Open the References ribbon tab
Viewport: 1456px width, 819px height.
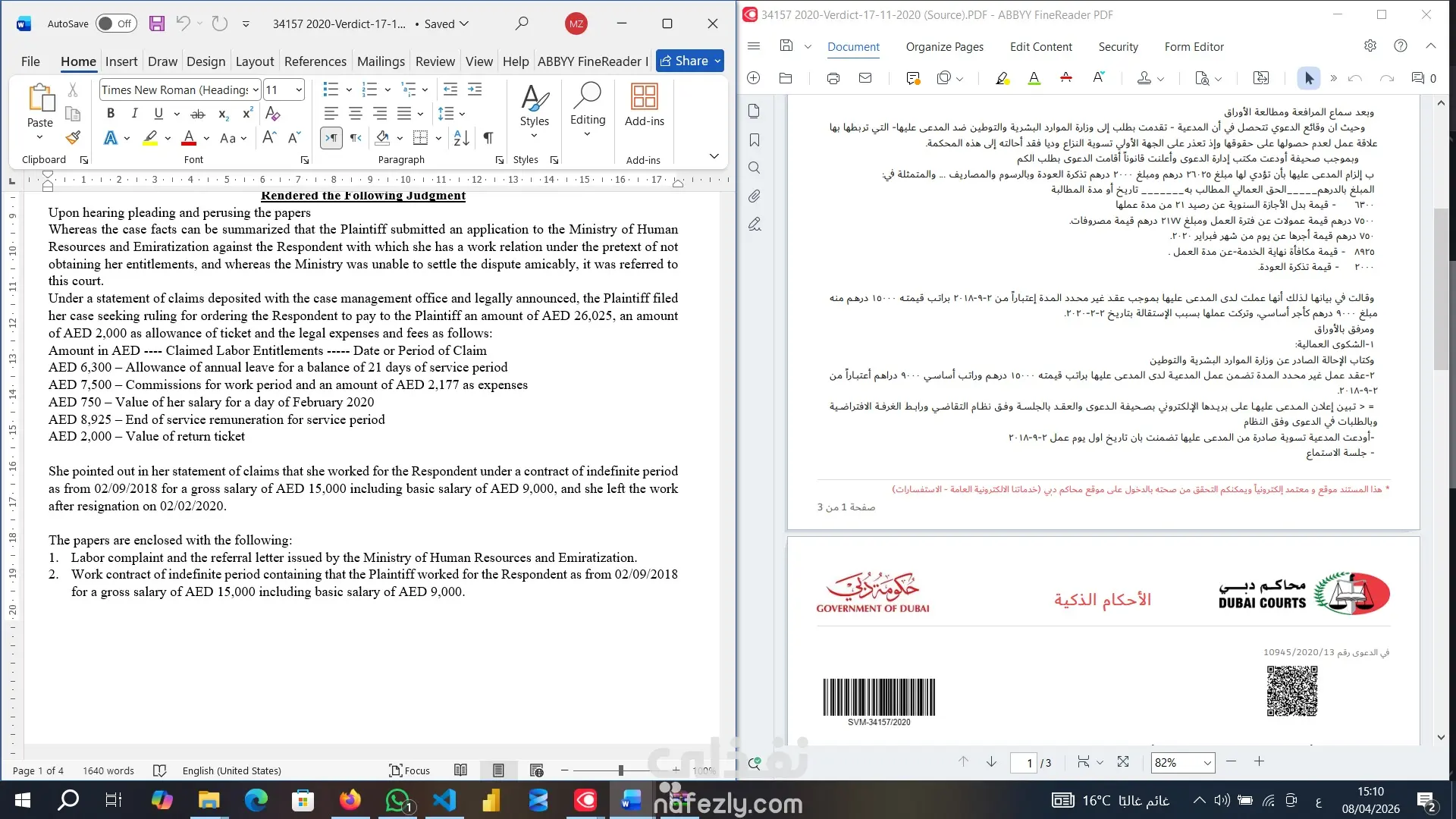315,61
